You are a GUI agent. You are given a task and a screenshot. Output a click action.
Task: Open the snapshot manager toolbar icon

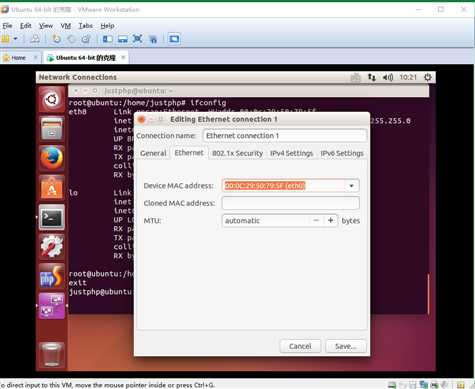[x=86, y=39]
